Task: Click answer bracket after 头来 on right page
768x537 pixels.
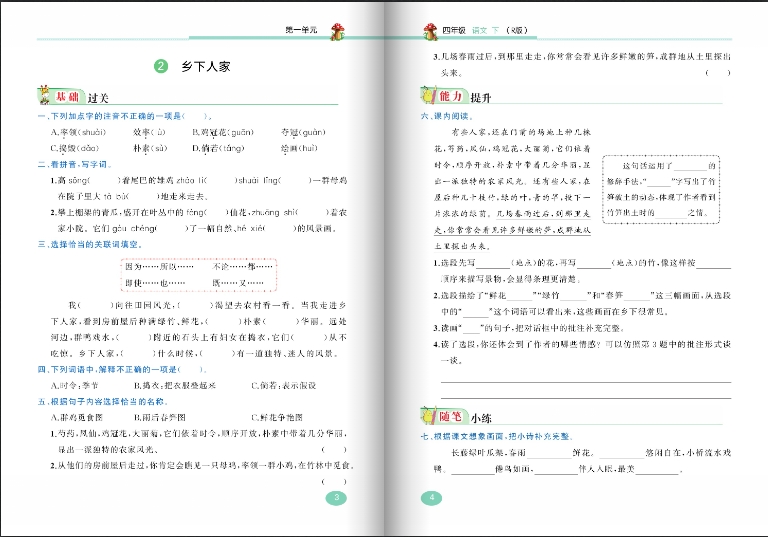Action: 718,73
